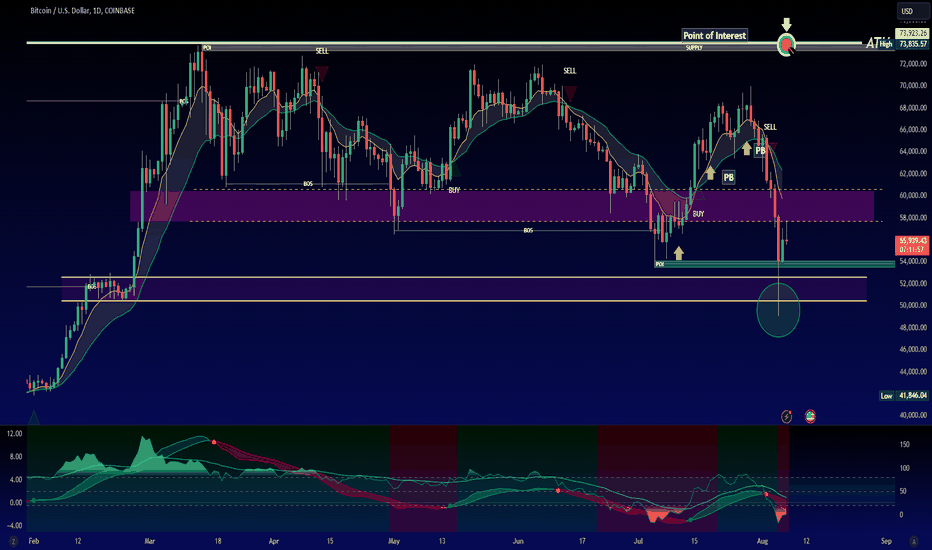The image size is (932, 550).
Task: Select the POI label at the March high
Action: tap(207, 48)
